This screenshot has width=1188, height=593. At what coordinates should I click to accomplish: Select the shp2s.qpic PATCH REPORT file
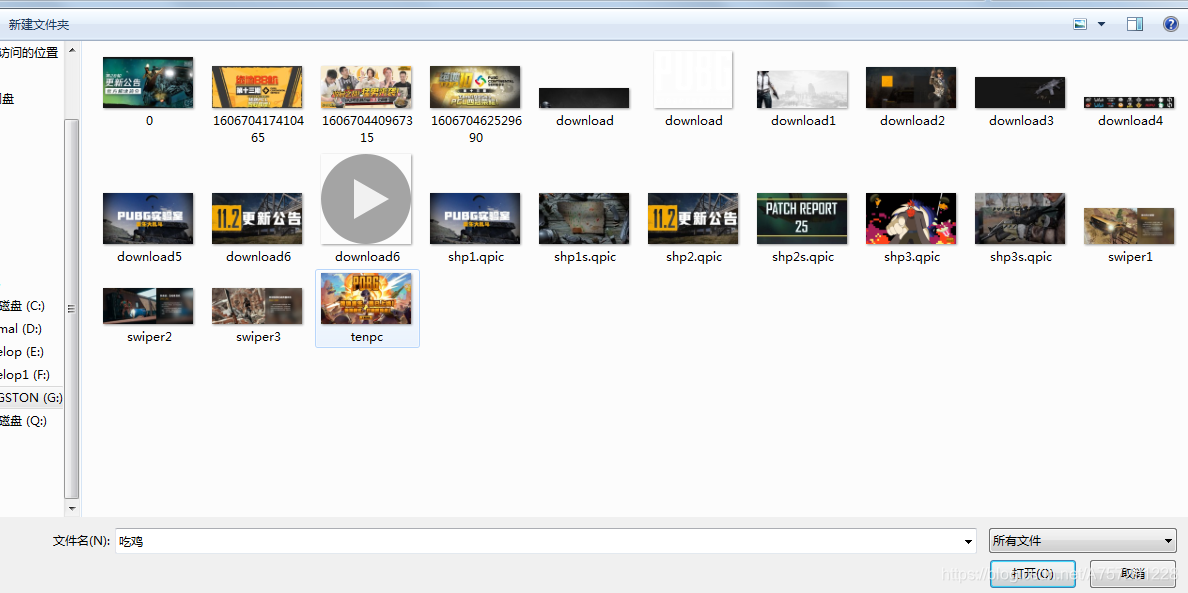[x=802, y=227]
